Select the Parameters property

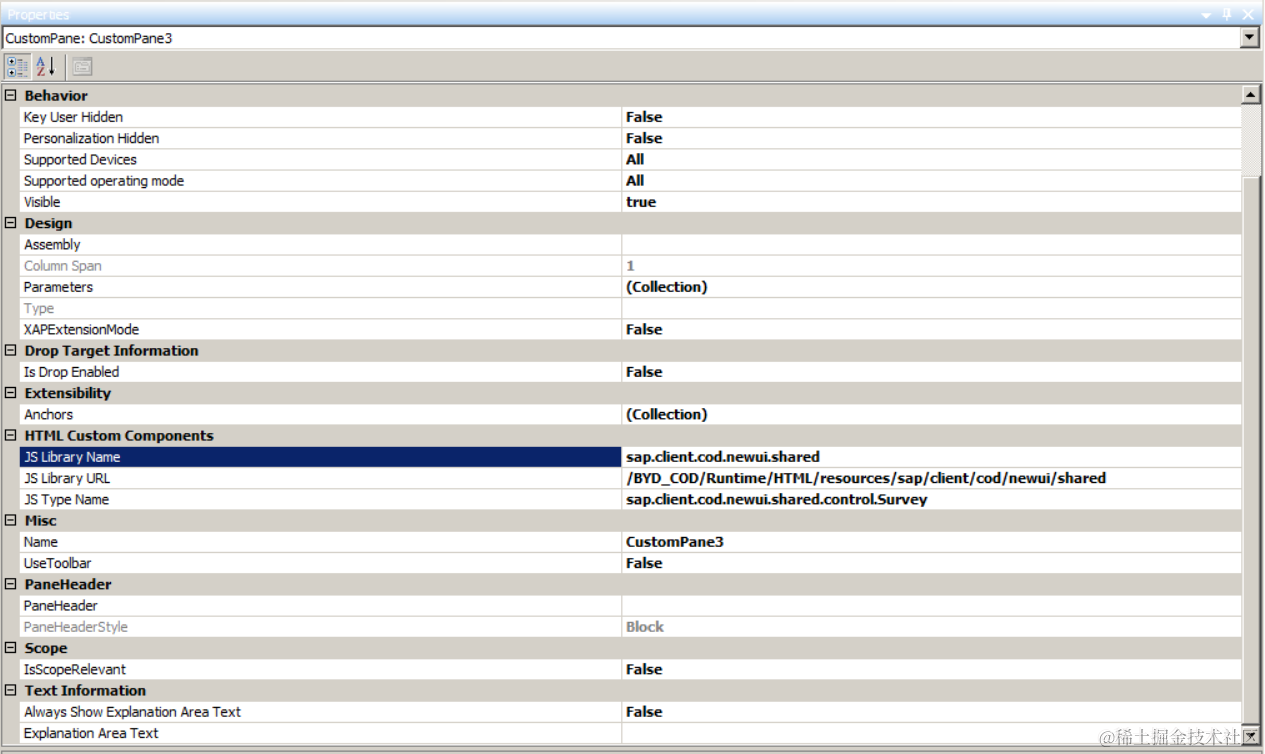321,287
